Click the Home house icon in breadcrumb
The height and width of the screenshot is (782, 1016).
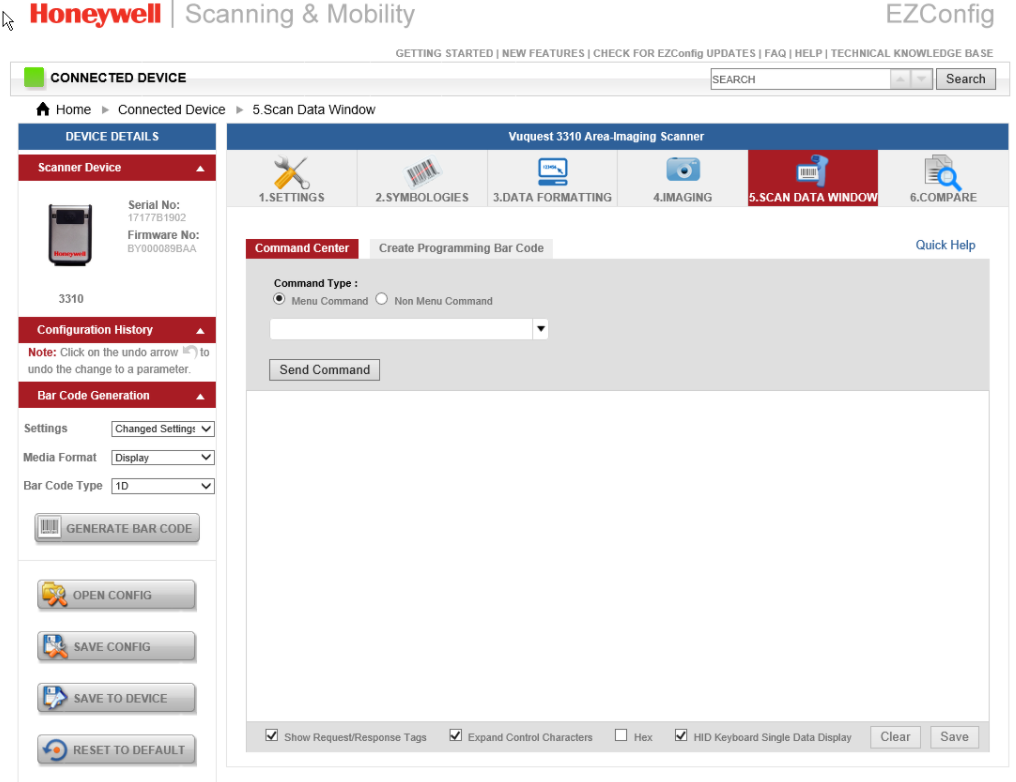pyautogui.click(x=43, y=109)
